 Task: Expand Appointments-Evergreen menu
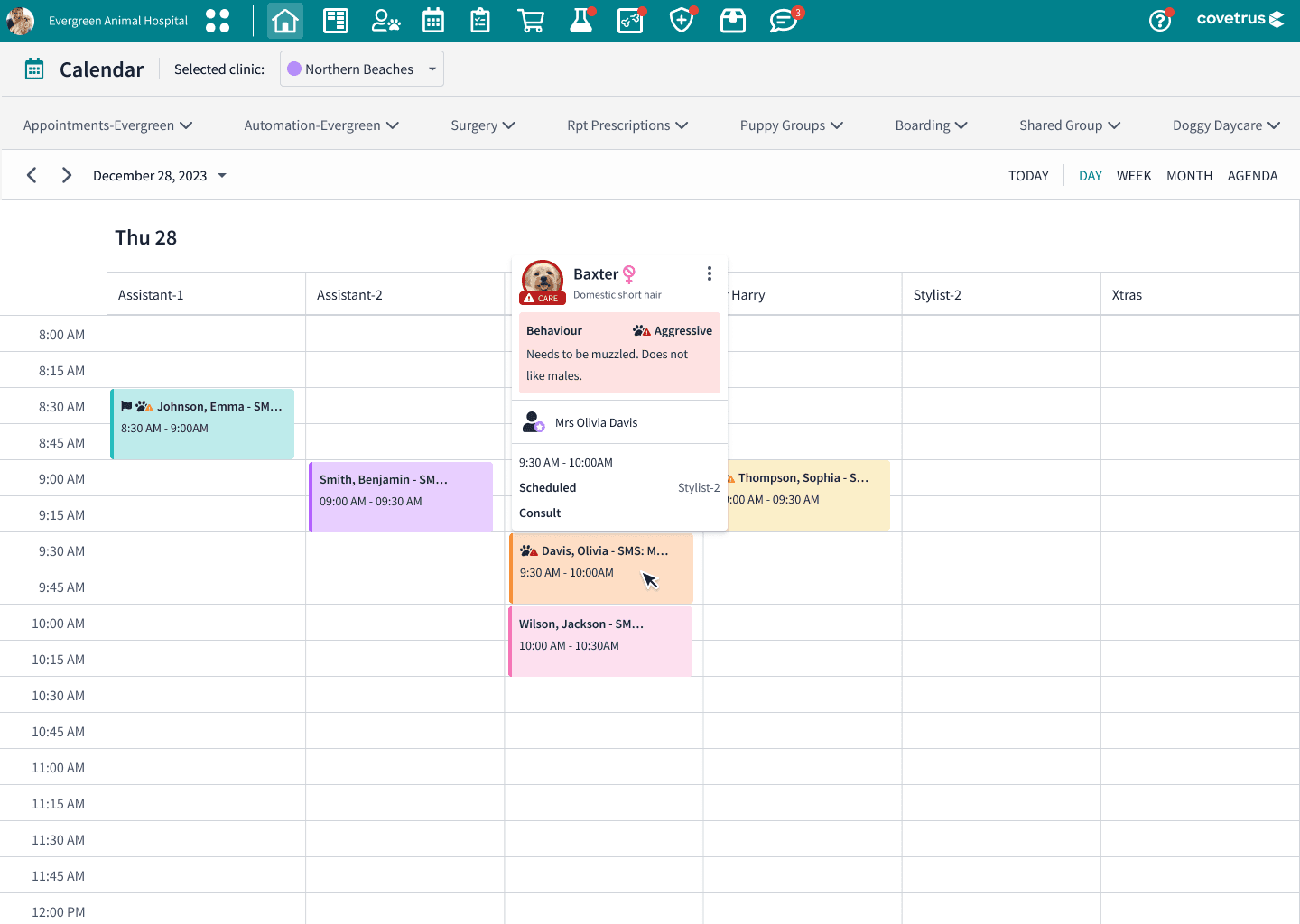(108, 125)
